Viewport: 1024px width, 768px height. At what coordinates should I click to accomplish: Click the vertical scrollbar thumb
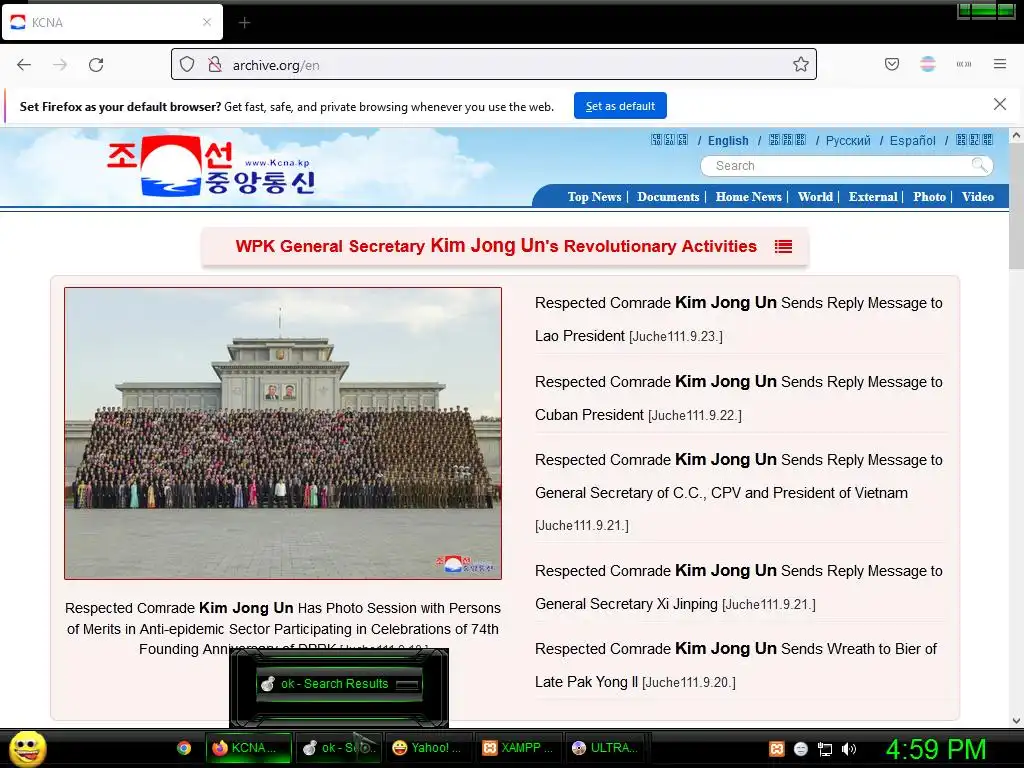1016,206
